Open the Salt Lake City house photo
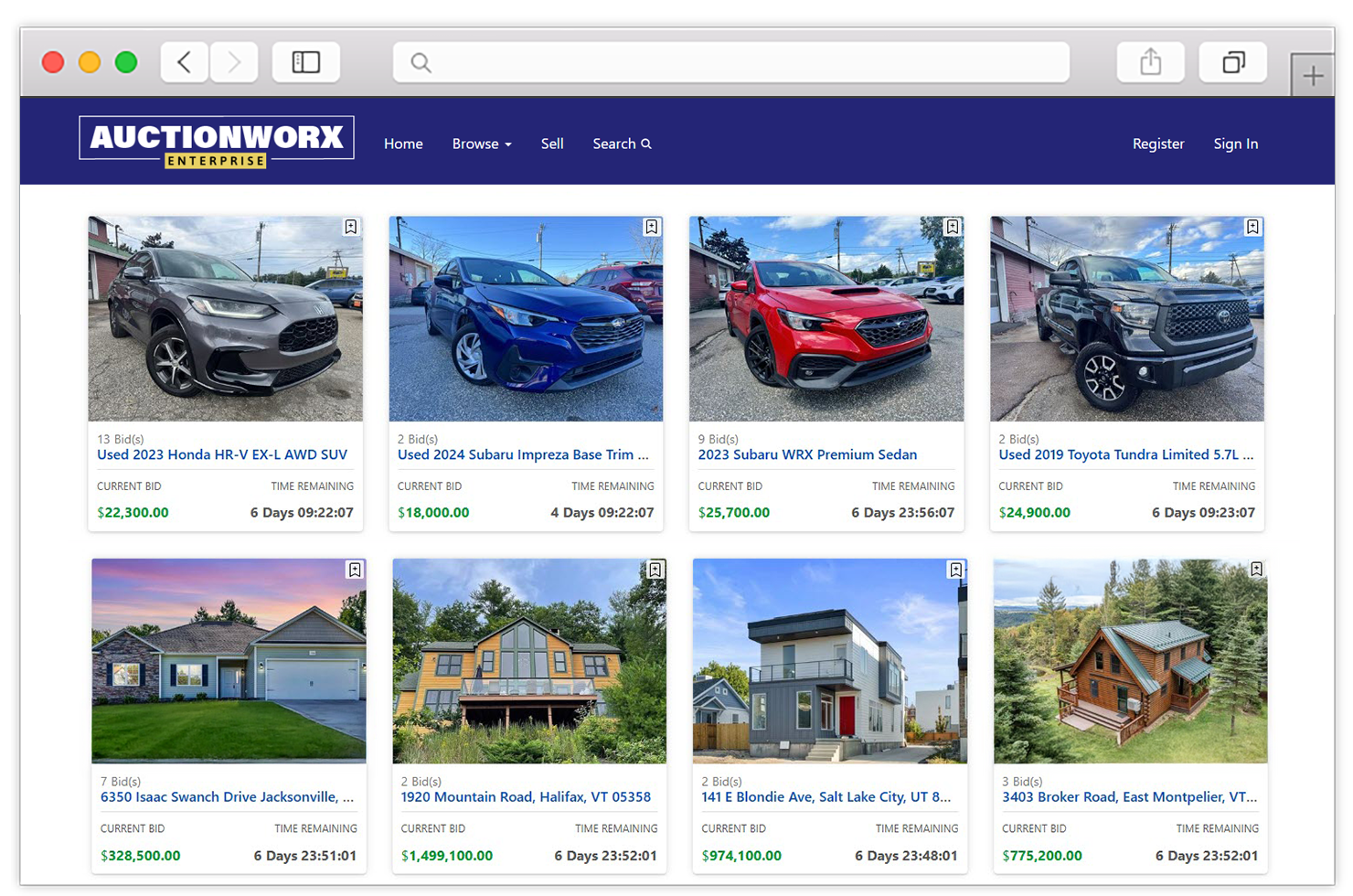1353x896 pixels. pos(830,661)
